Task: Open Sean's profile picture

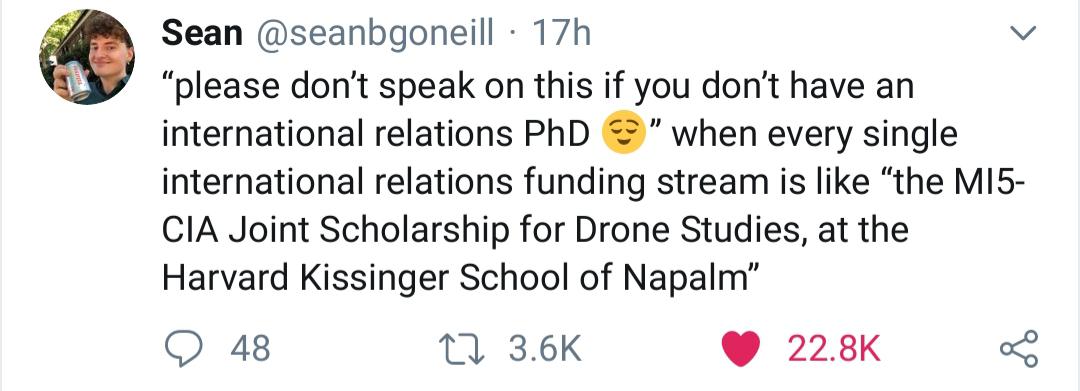Action: (x=85, y=57)
